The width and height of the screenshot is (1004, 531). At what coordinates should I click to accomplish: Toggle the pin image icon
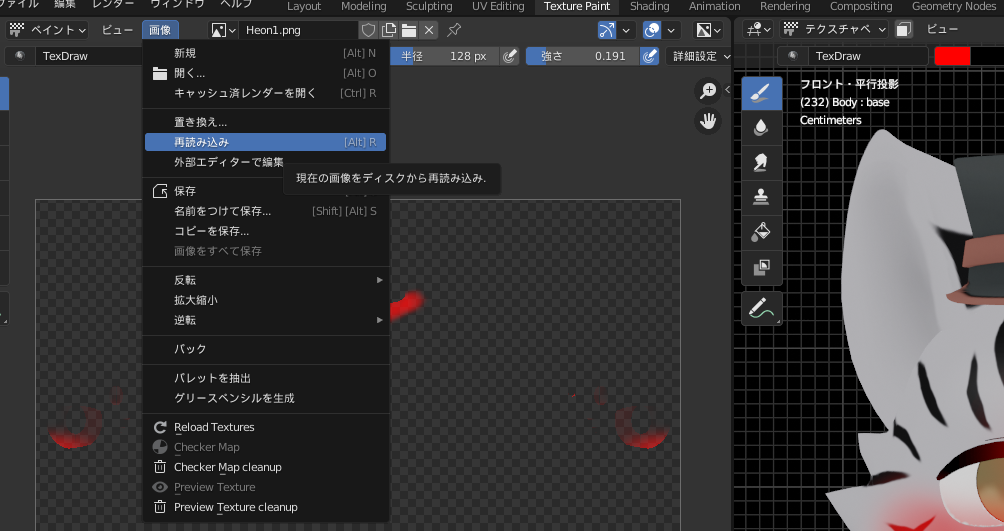pyautogui.click(x=454, y=29)
